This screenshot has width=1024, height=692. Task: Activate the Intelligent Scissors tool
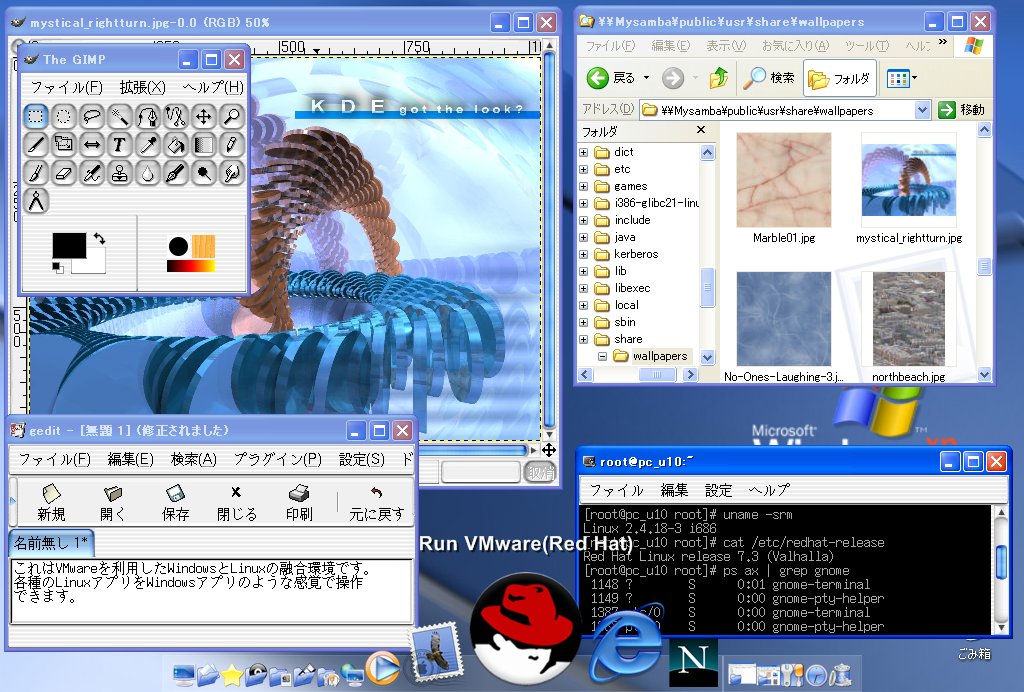coord(176,117)
